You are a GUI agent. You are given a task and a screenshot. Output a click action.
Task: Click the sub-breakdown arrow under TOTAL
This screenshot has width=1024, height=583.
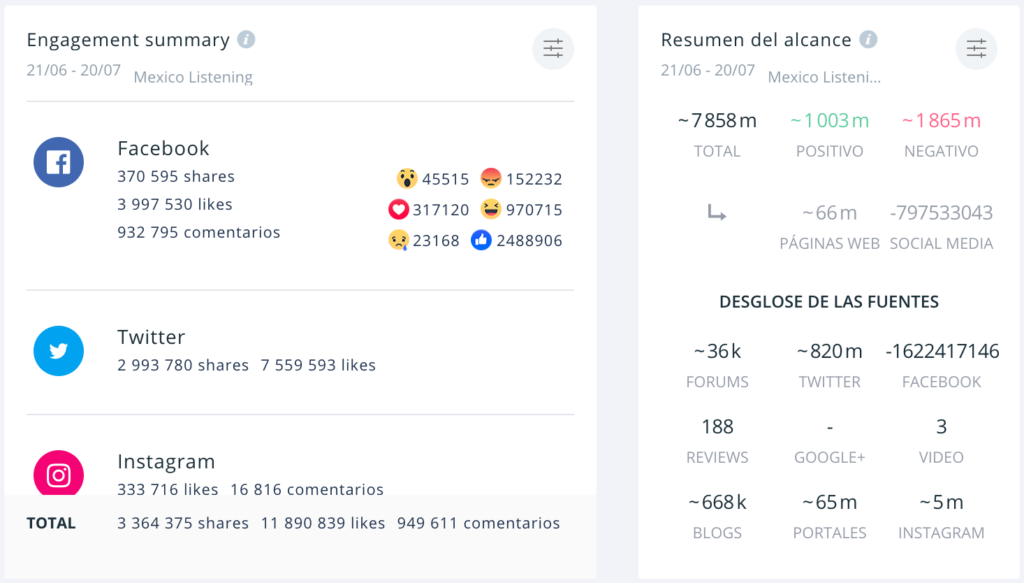(716, 212)
